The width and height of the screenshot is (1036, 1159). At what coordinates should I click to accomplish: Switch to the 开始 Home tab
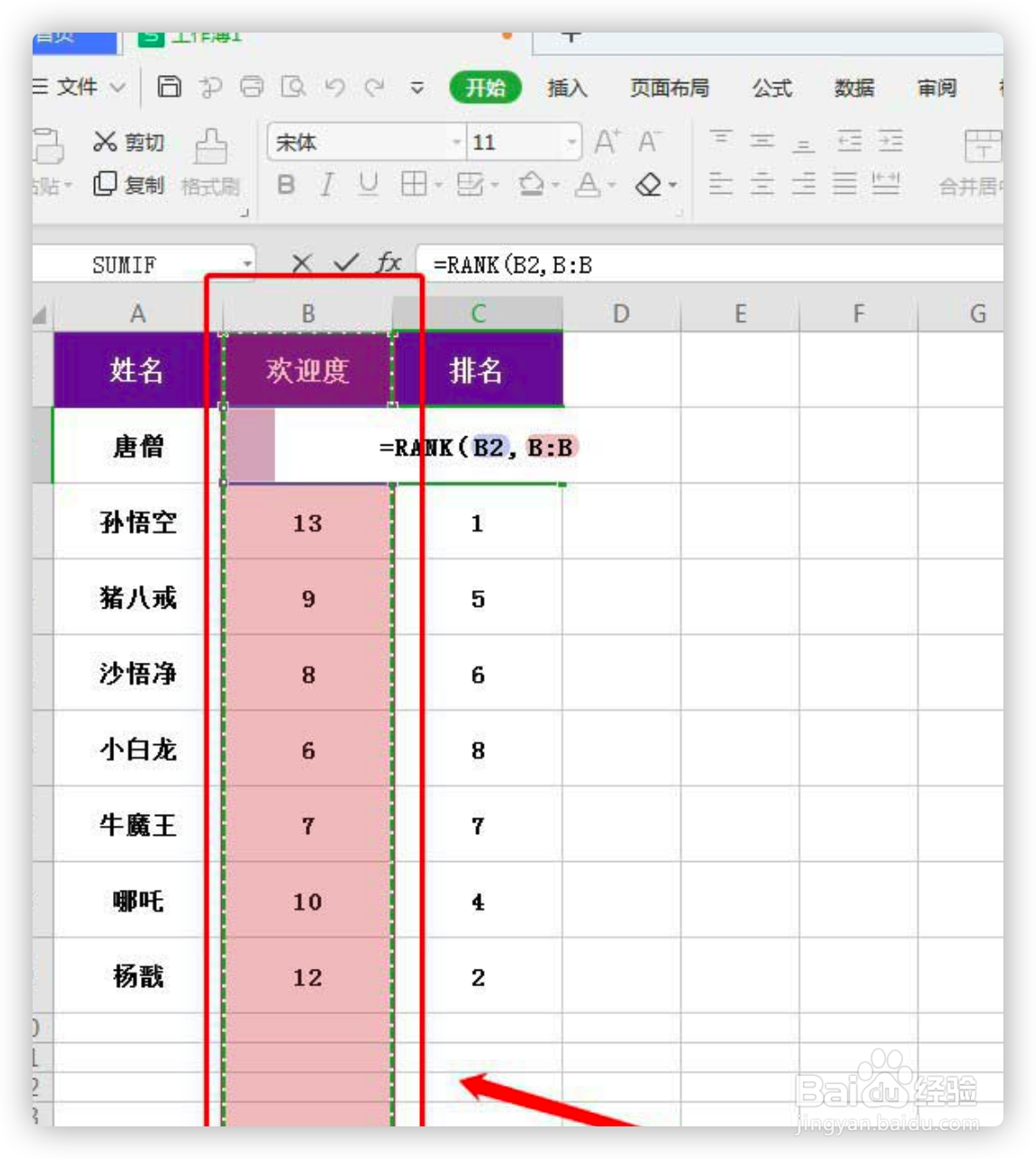coord(485,87)
